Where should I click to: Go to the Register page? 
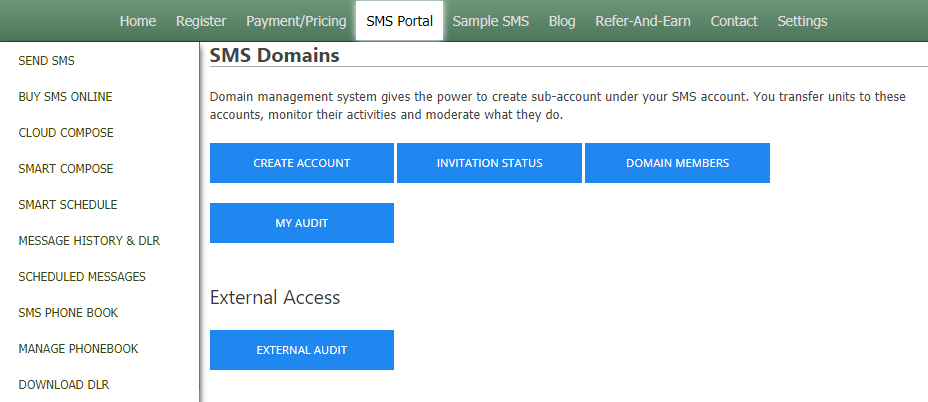201,21
